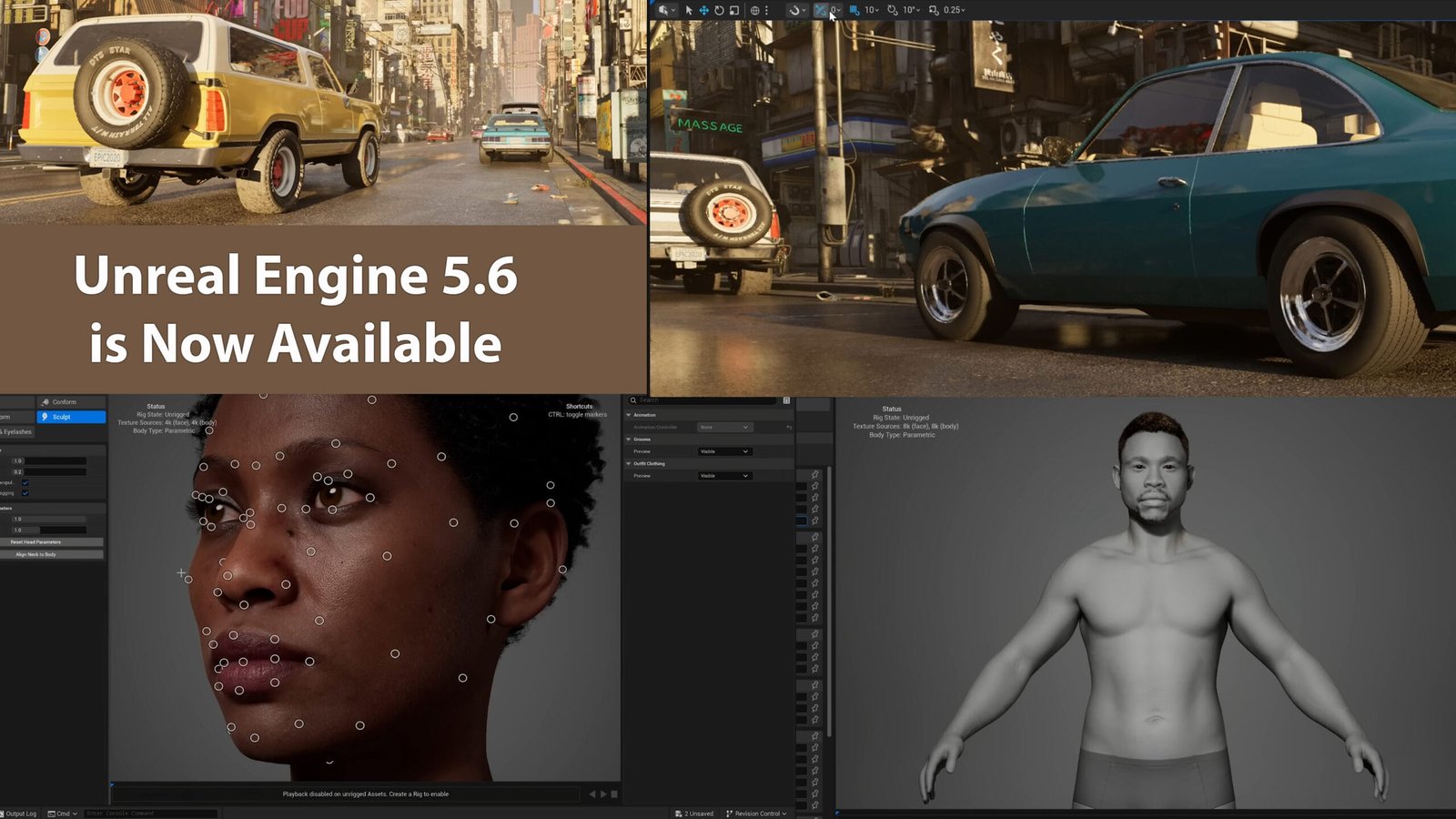Open the Grooms Preview visibility dropdown
Screen dimensions: 1456x819
tap(725, 451)
